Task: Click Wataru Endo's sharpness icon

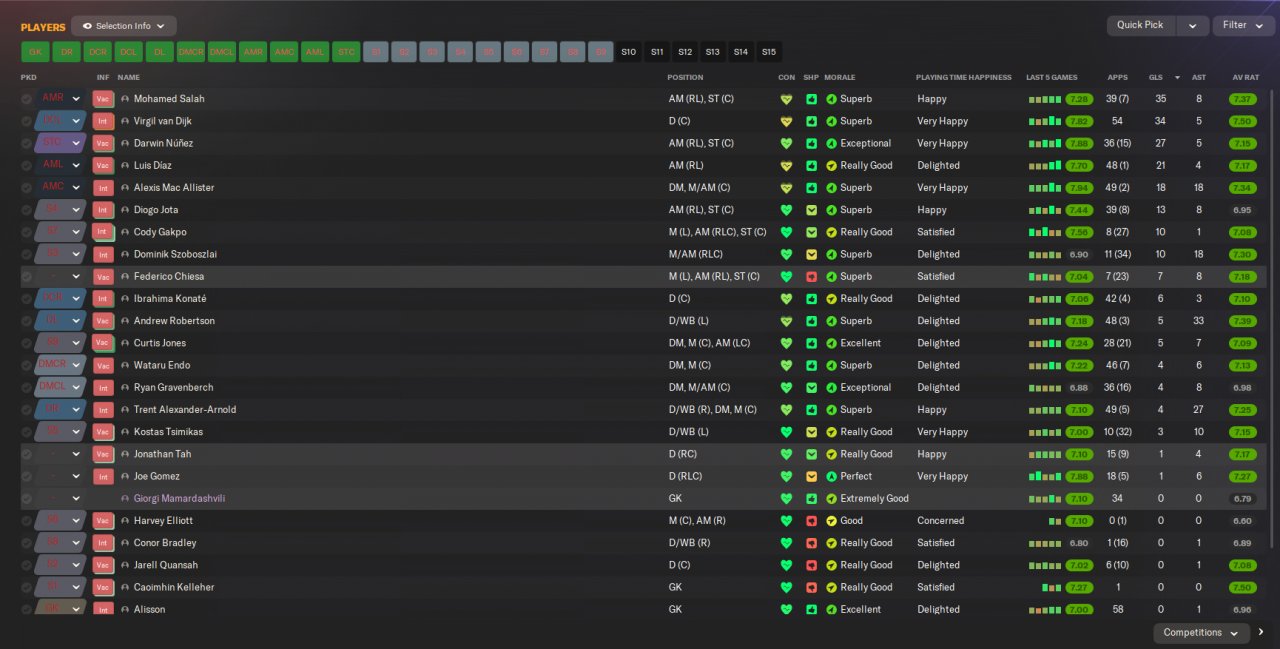Action: click(x=811, y=365)
